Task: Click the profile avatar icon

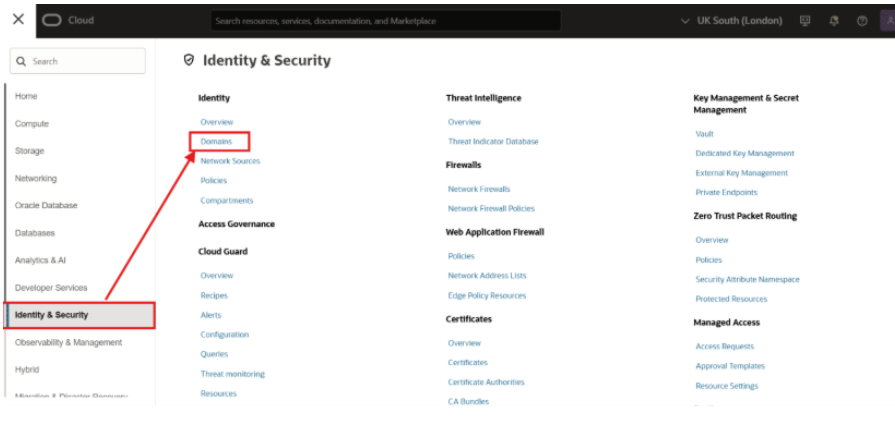Action: click(x=887, y=21)
